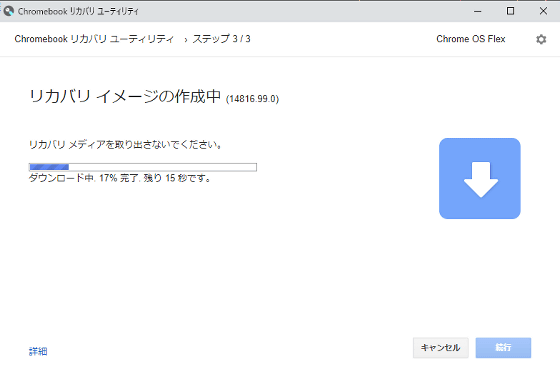Click the window title bar text

pyautogui.click(x=78, y=11)
